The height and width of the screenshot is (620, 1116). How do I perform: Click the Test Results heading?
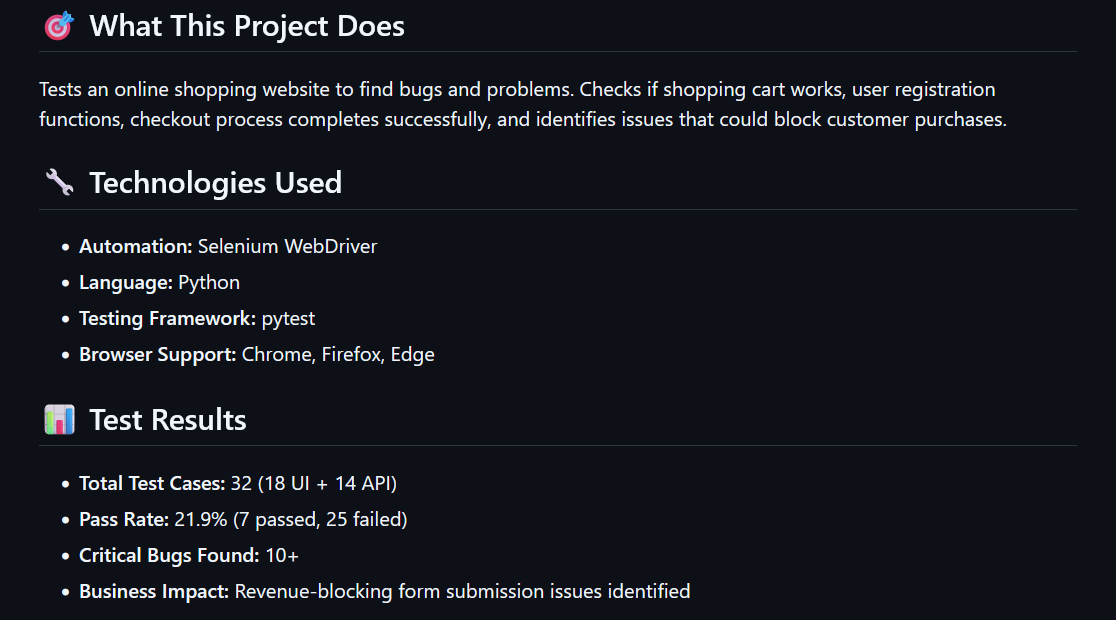[167, 420]
